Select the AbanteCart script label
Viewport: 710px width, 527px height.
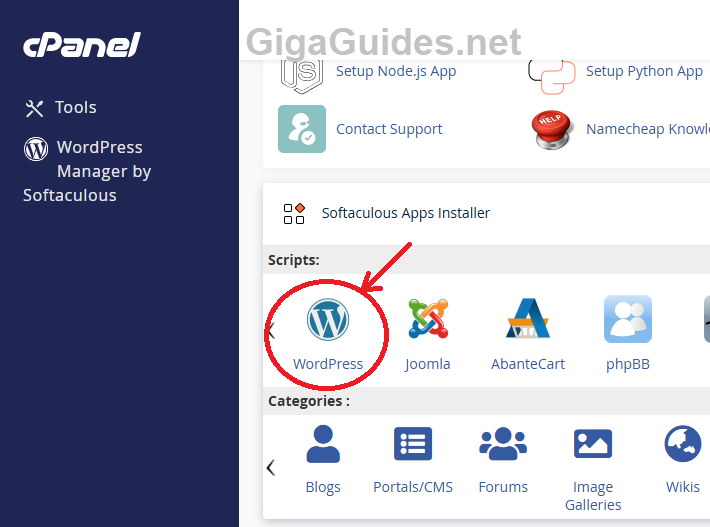(528, 364)
